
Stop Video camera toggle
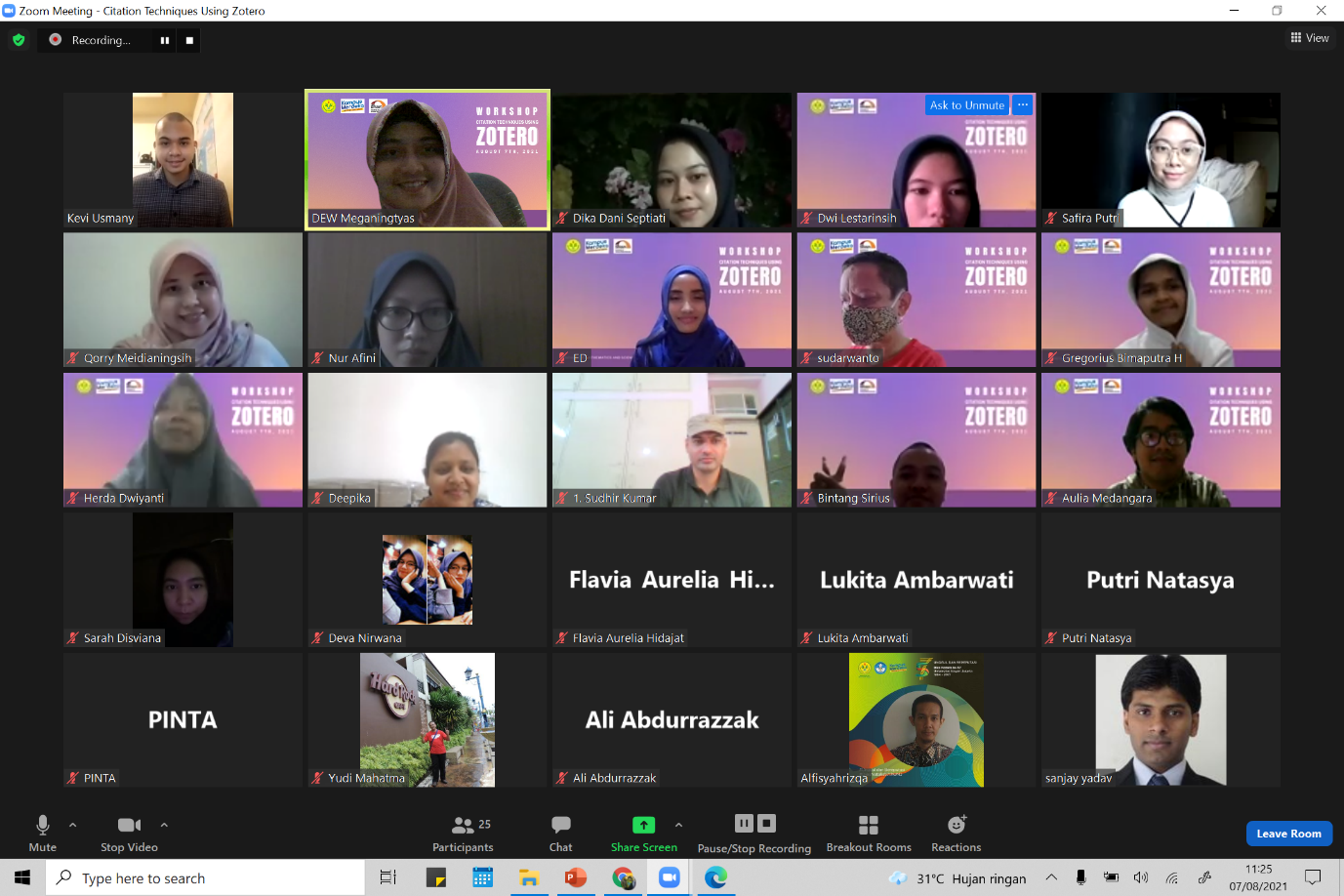click(x=129, y=833)
